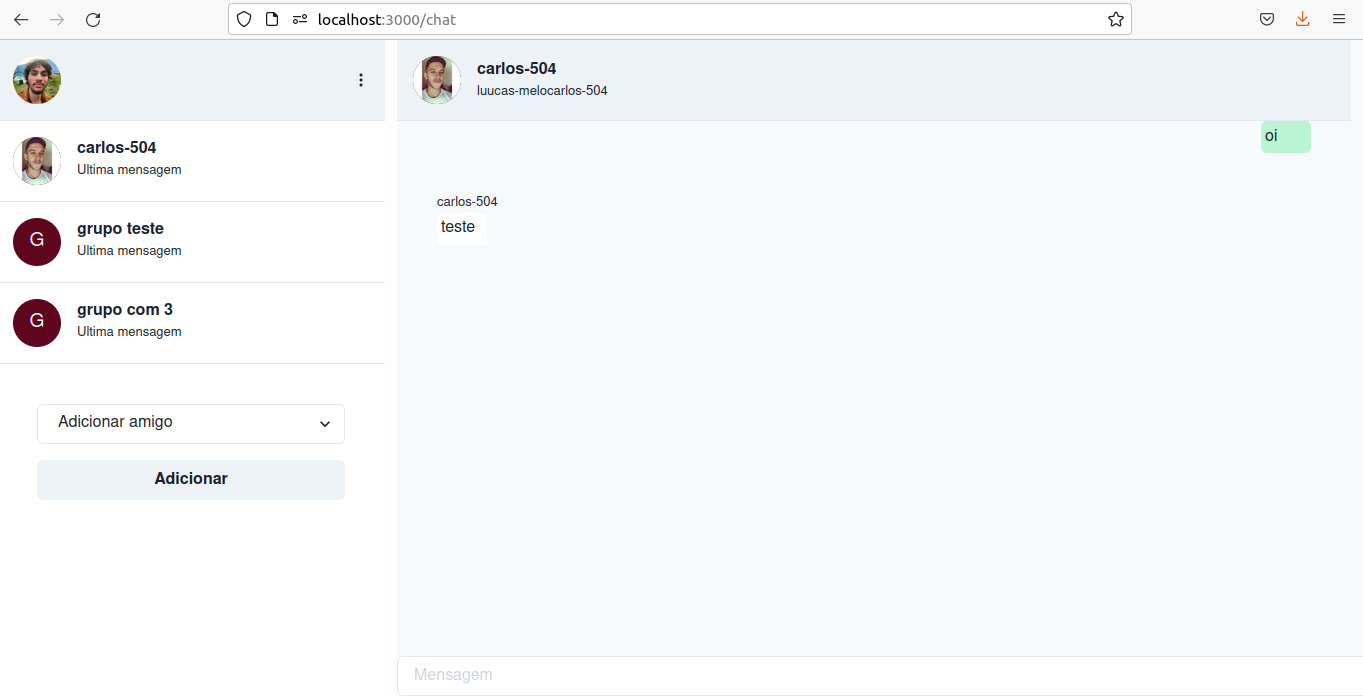Viewport: 1363px width, 696px height.
Task: Open the carlos-504 avatar in chat header
Action: pos(436,80)
